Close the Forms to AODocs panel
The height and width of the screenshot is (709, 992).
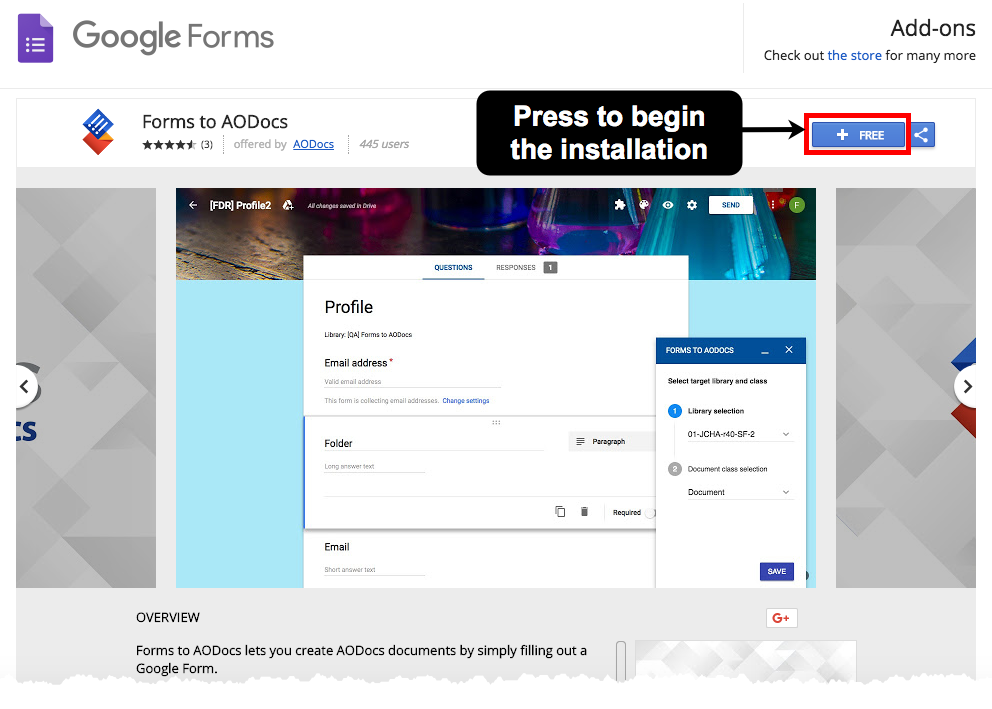pyautogui.click(x=789, y=350)
